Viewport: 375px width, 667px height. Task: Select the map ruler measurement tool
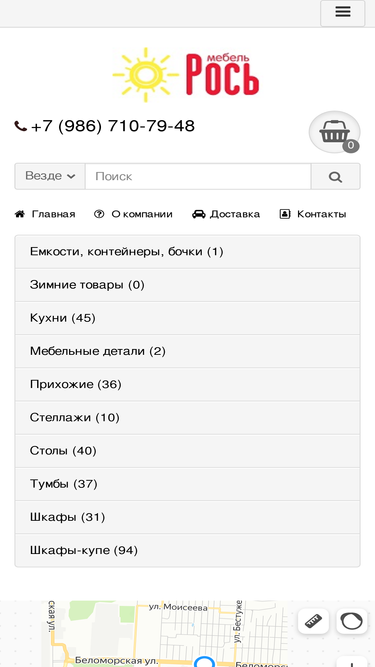click(313, 621)
